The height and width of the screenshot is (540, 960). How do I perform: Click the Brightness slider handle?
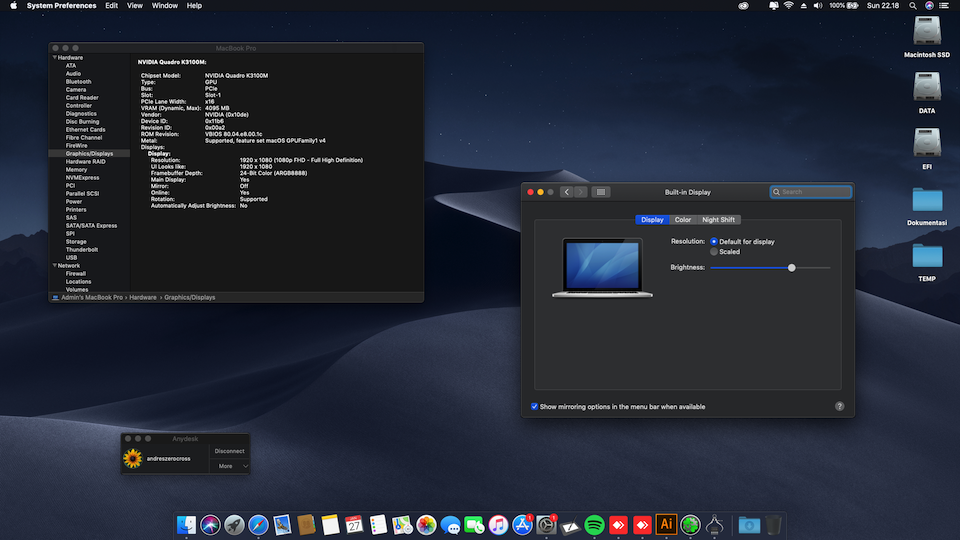coord(792,268)
